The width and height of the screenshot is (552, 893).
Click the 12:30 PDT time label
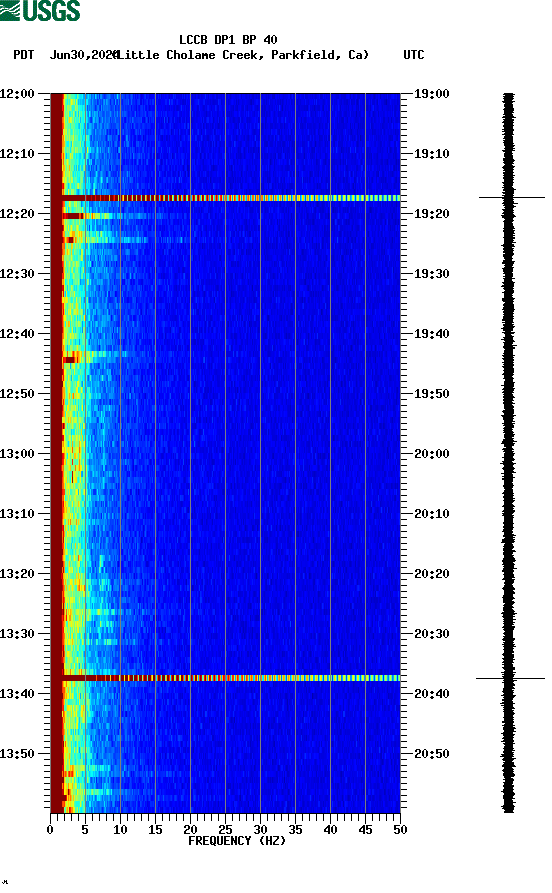point(17,273)
